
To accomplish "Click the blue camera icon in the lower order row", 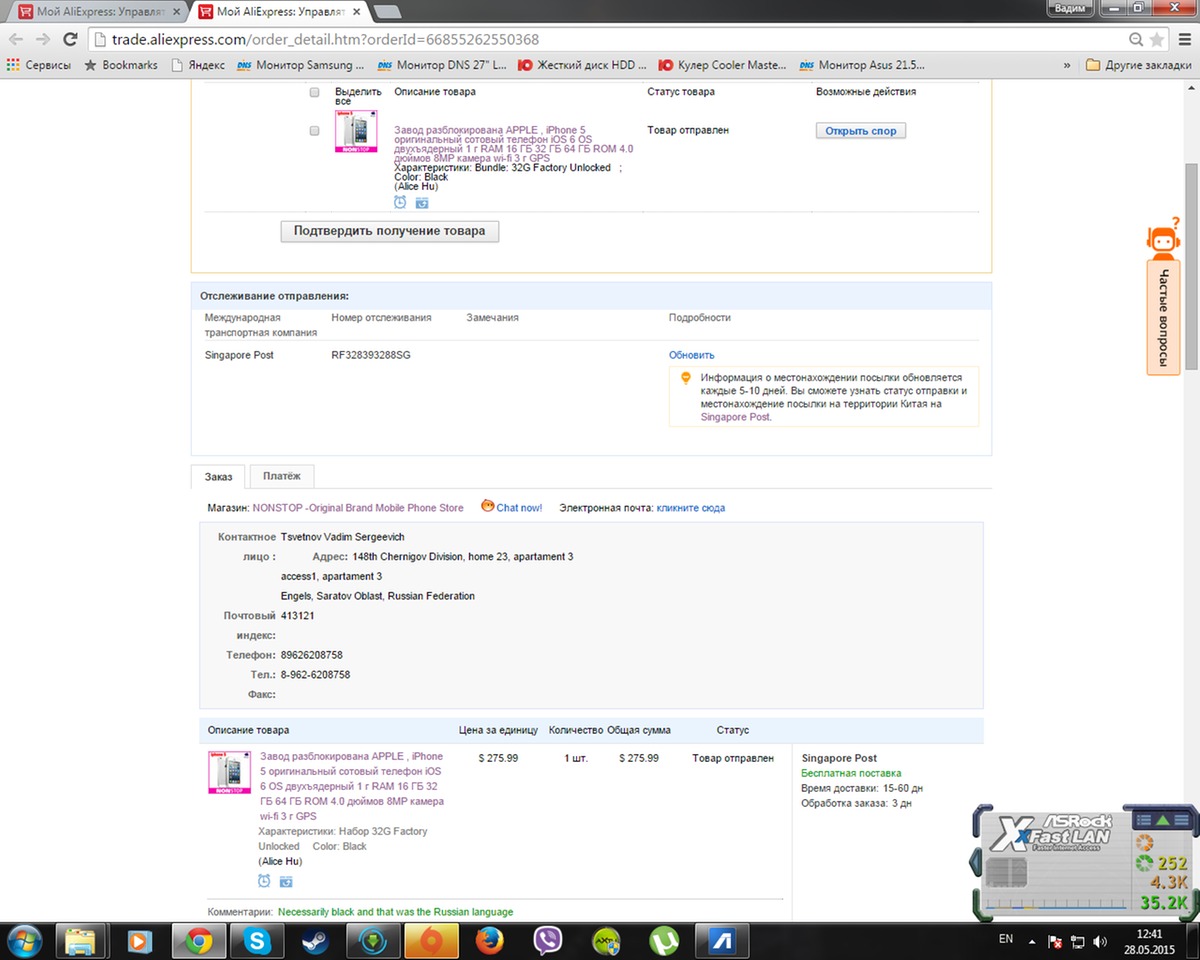I will pyautogui.click(x=286, y=881).
